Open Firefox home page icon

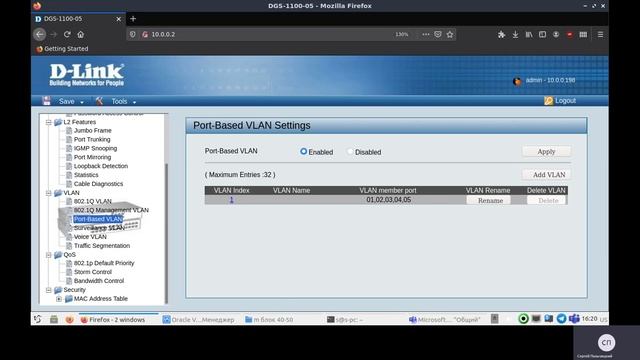point(81,35)
